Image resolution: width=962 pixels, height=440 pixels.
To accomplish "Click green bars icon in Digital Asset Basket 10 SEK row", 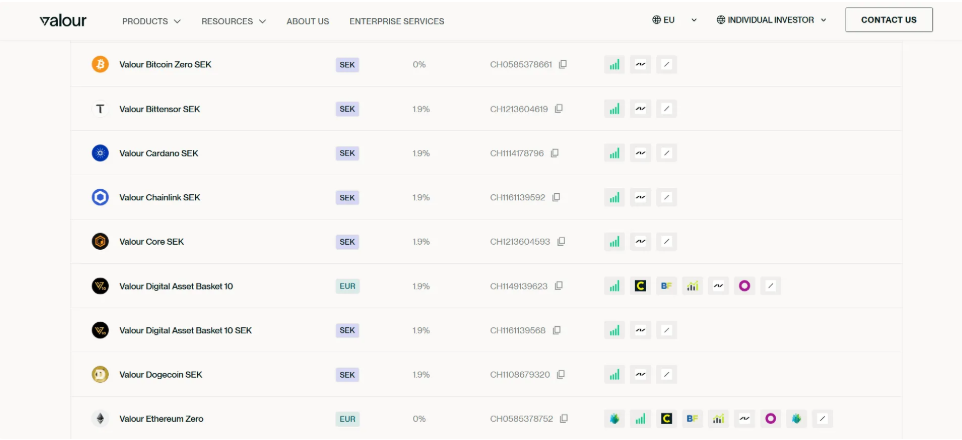I will click(x=614, y=330).
